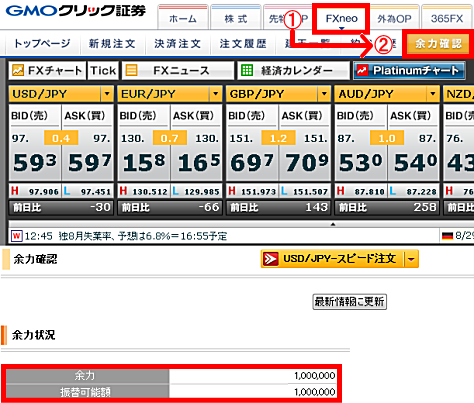Image resolution: width=474 pixels, height=403 pixels.
Task: Click AUD/JPY ASK price 540
Action: (x=415, y=163)
